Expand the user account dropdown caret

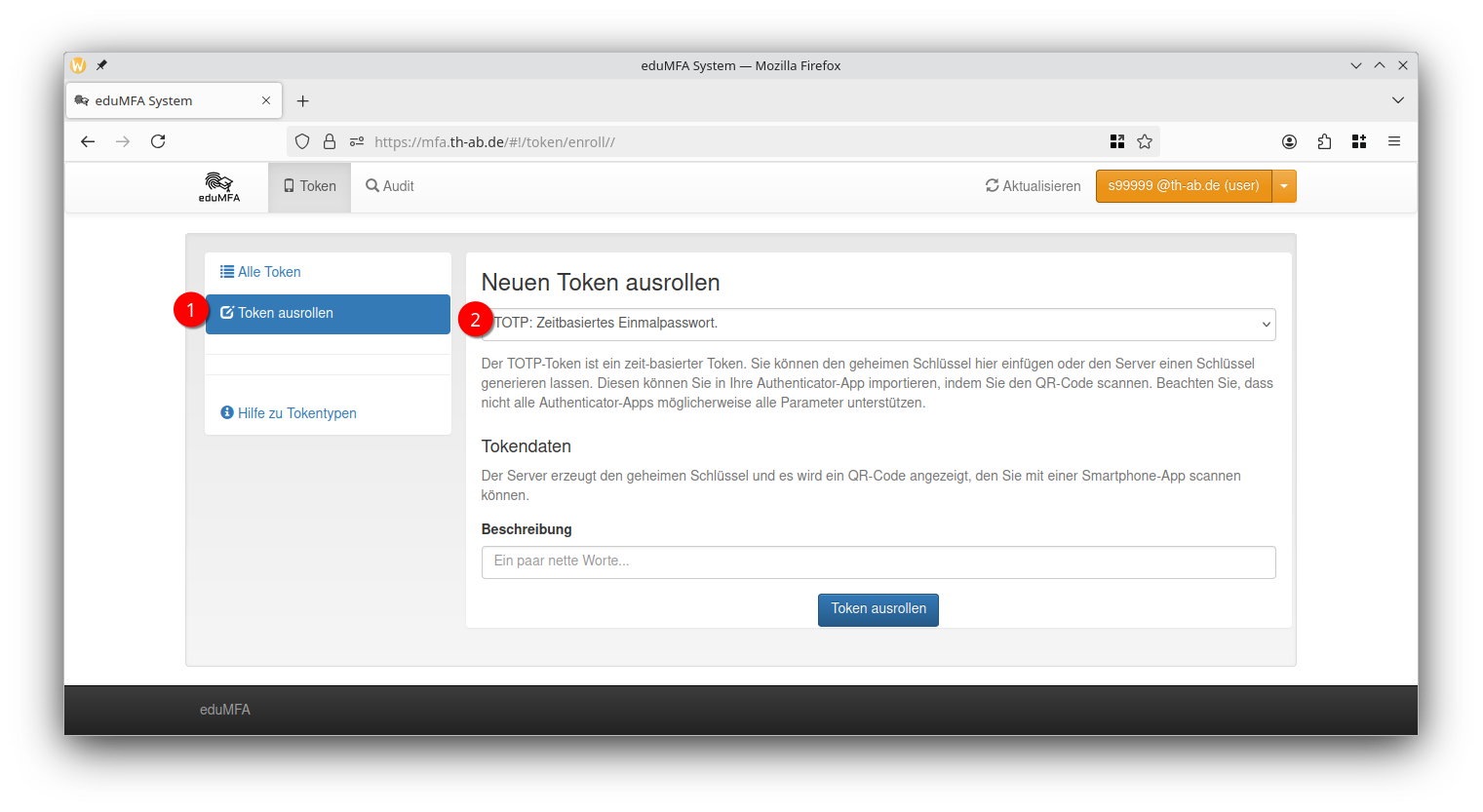coord(1284,186)
